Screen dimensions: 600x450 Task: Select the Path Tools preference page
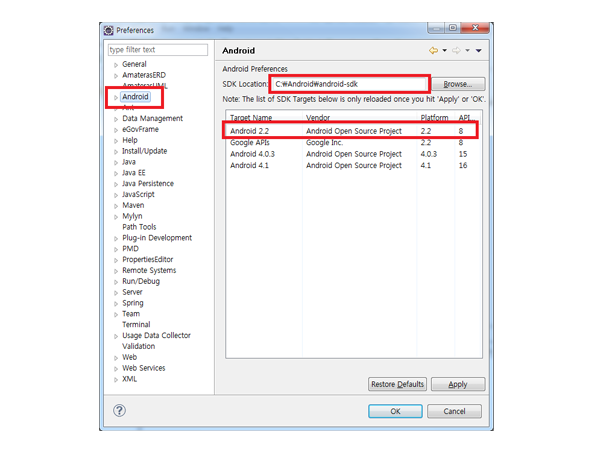pyautogui.click(x=139, y=227)
